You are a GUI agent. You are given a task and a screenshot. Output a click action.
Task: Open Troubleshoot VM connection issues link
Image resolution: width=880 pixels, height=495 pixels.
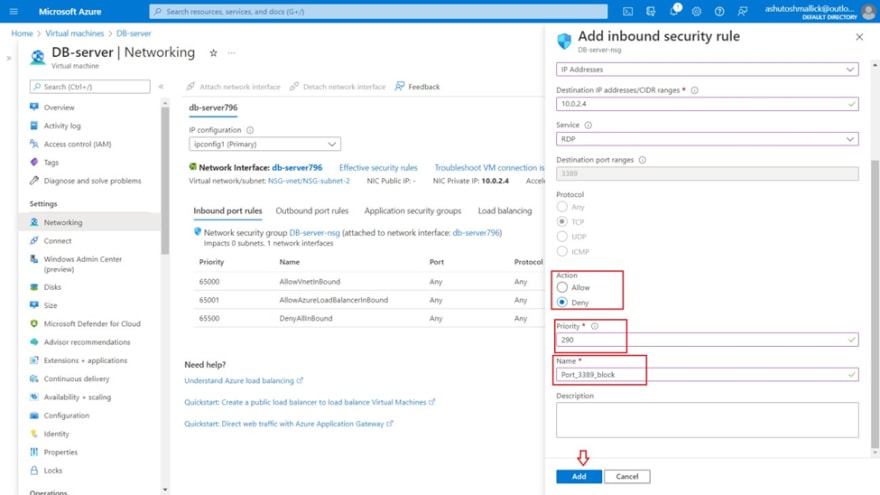coord(489,168)
